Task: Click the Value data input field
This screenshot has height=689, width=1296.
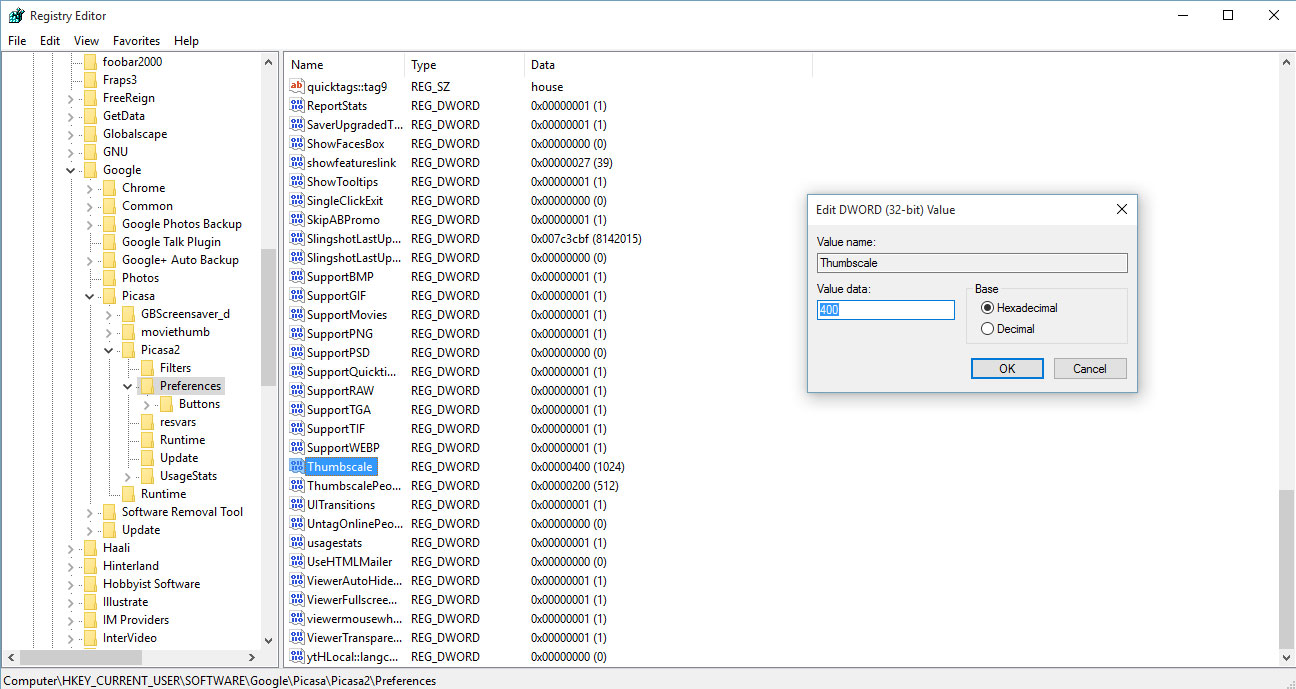Action: point(885,310)
